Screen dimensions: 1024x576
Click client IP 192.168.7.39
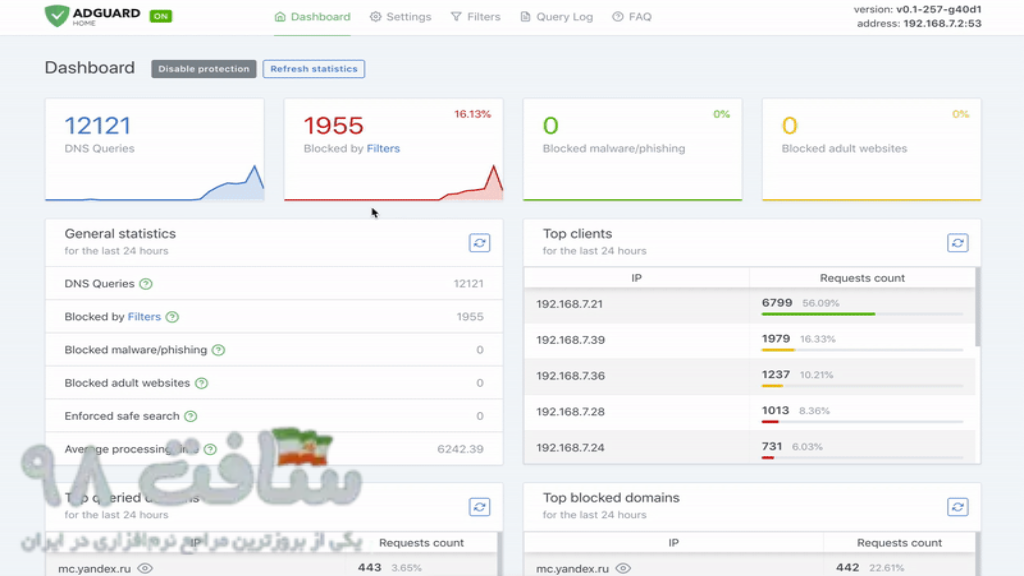click(x=570, y=340)
